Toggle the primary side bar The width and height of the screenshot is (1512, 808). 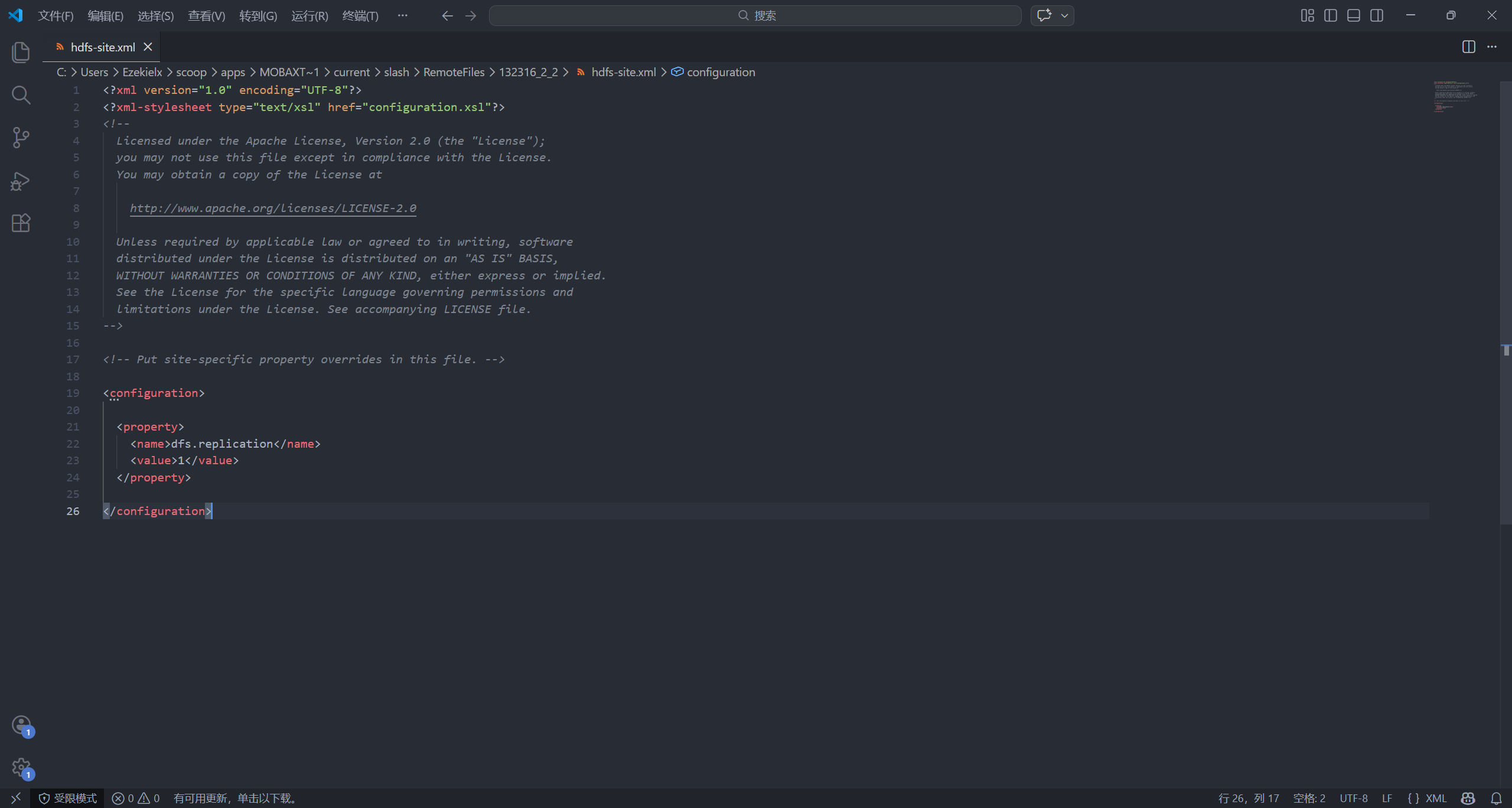pyautogui.click(x=1331, y=15)
